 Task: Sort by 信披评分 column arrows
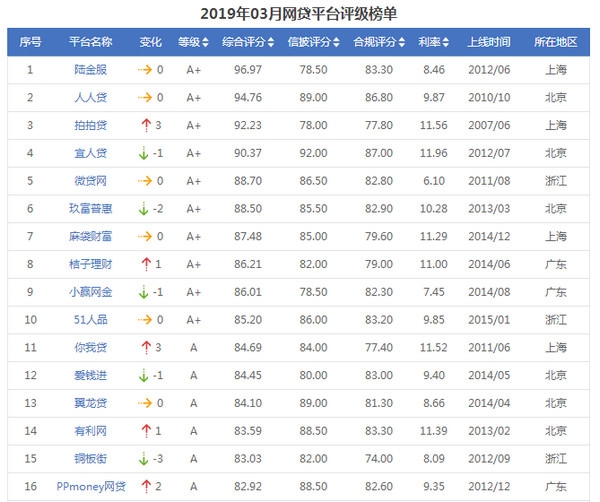[336, 42]
